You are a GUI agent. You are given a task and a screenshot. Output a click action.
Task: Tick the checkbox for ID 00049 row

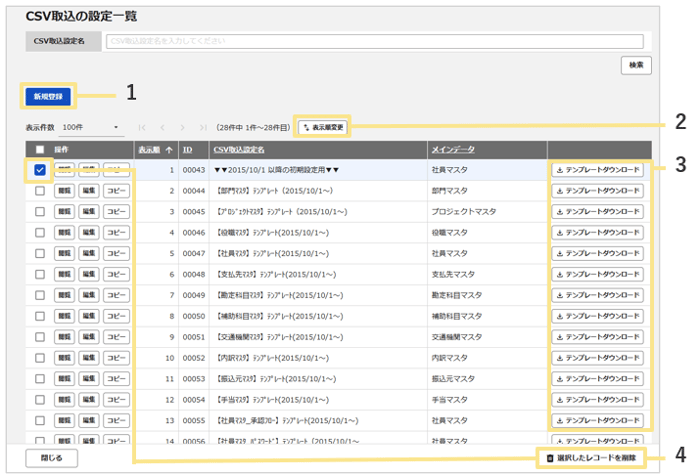click(x=40, y=295)
